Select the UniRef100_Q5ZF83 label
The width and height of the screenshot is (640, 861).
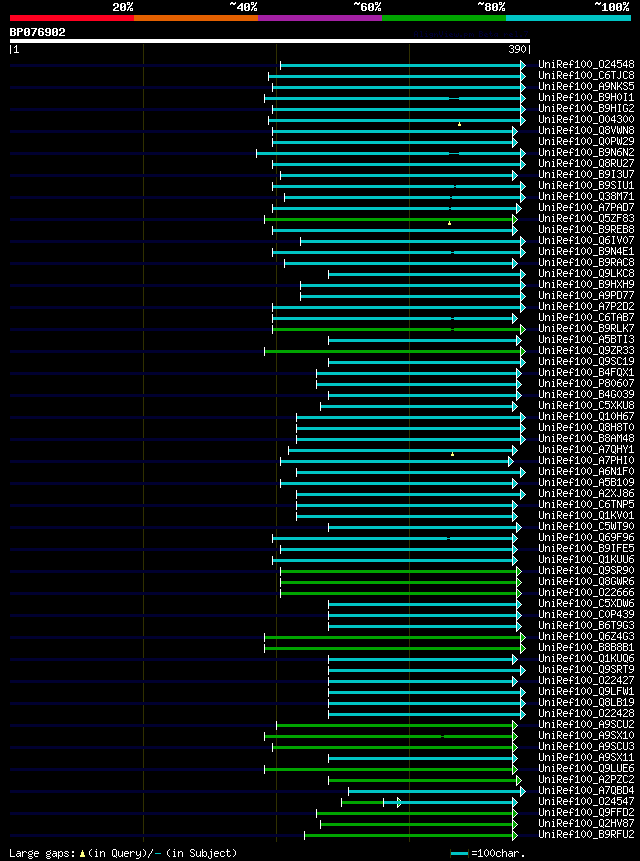tap(586, 218)
